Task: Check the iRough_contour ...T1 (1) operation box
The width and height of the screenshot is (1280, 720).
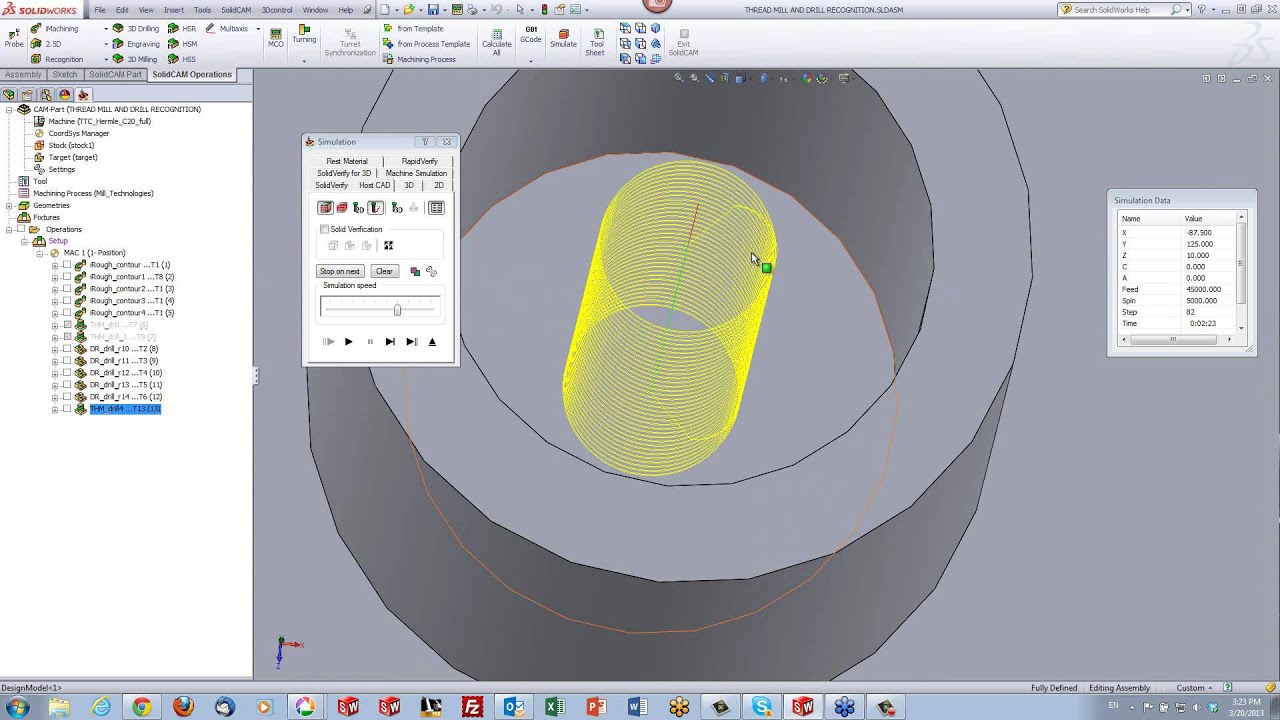Action: (67, 265)
